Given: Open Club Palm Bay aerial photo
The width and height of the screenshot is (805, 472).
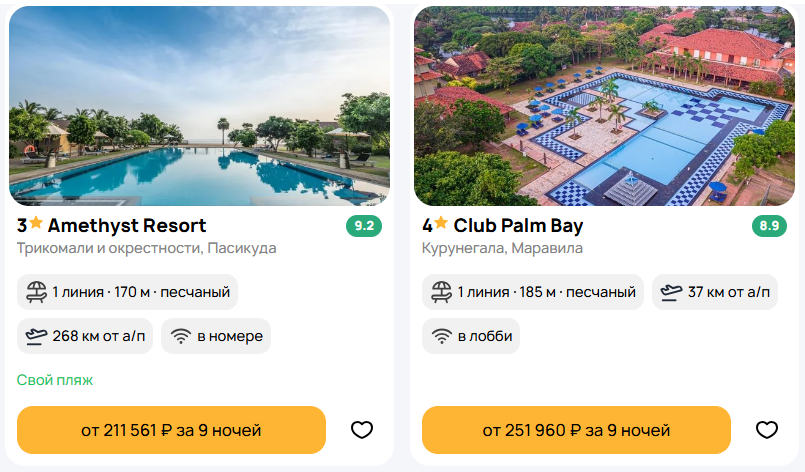Looking at the screenshot, I should (604, 105).
